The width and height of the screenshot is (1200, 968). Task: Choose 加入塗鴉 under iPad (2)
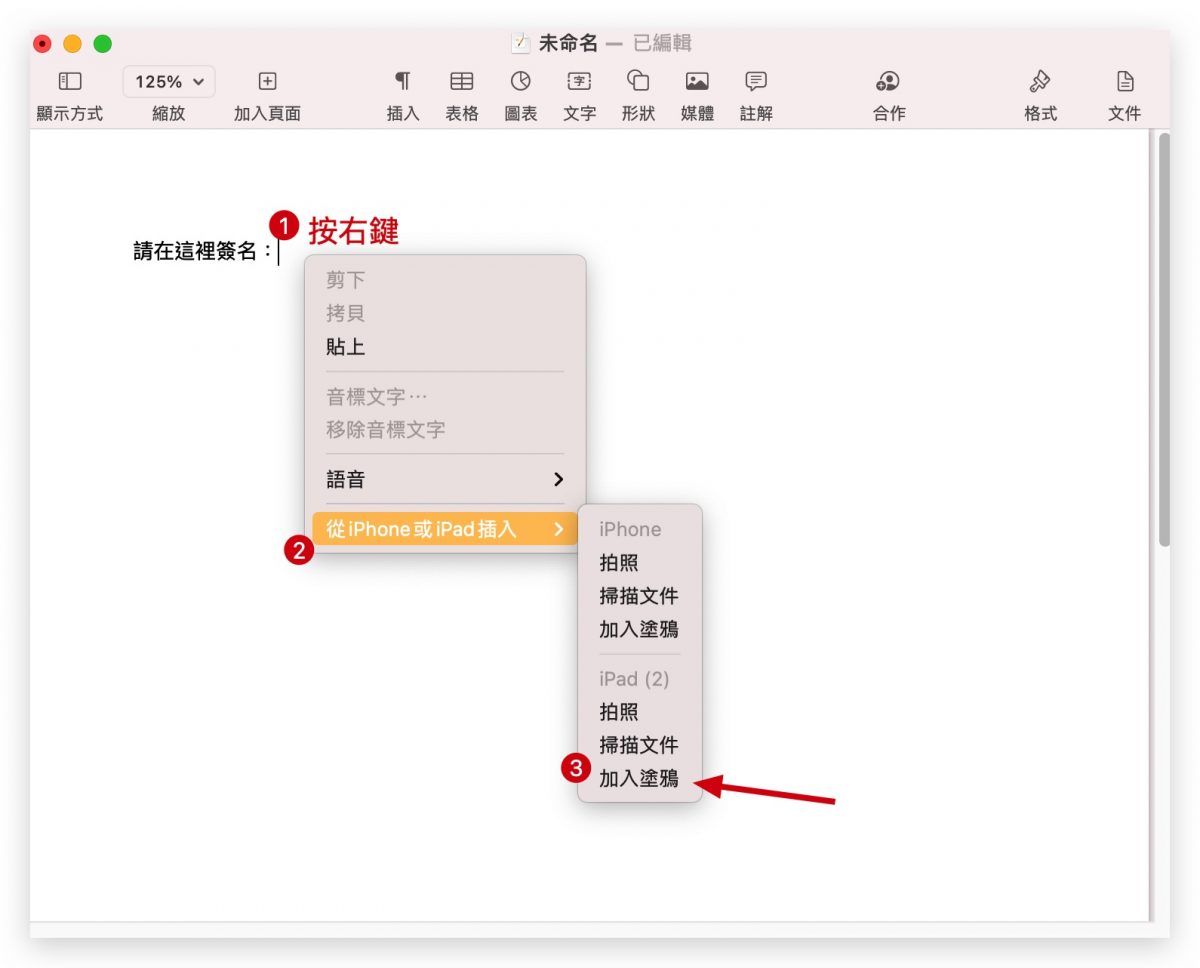(x=640, y=779)
